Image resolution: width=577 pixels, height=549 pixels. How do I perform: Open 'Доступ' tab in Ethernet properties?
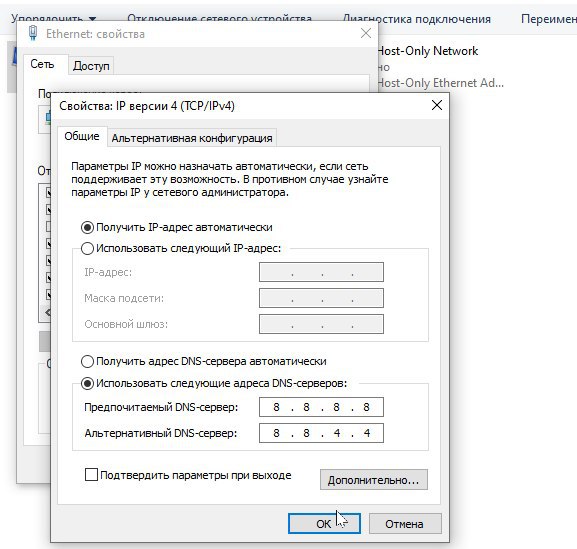click(91, 66)
